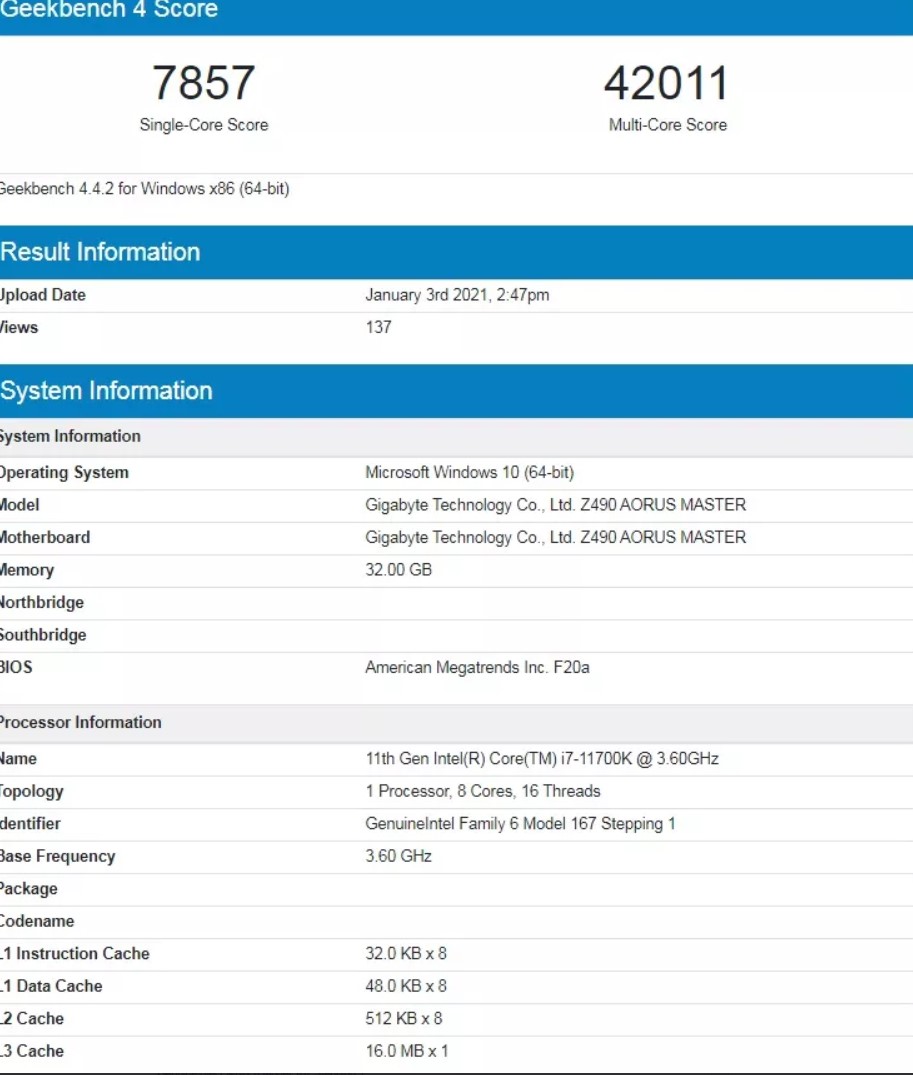
Task: Click the American Megatrends Inc. F20a BIOS value
Action: click(x=477, y=667)
